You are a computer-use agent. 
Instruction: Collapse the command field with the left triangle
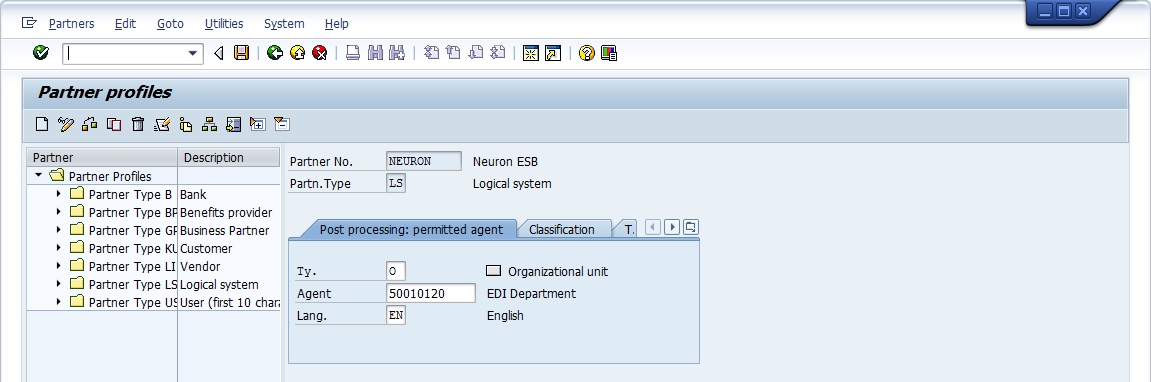tap(218, 53)
